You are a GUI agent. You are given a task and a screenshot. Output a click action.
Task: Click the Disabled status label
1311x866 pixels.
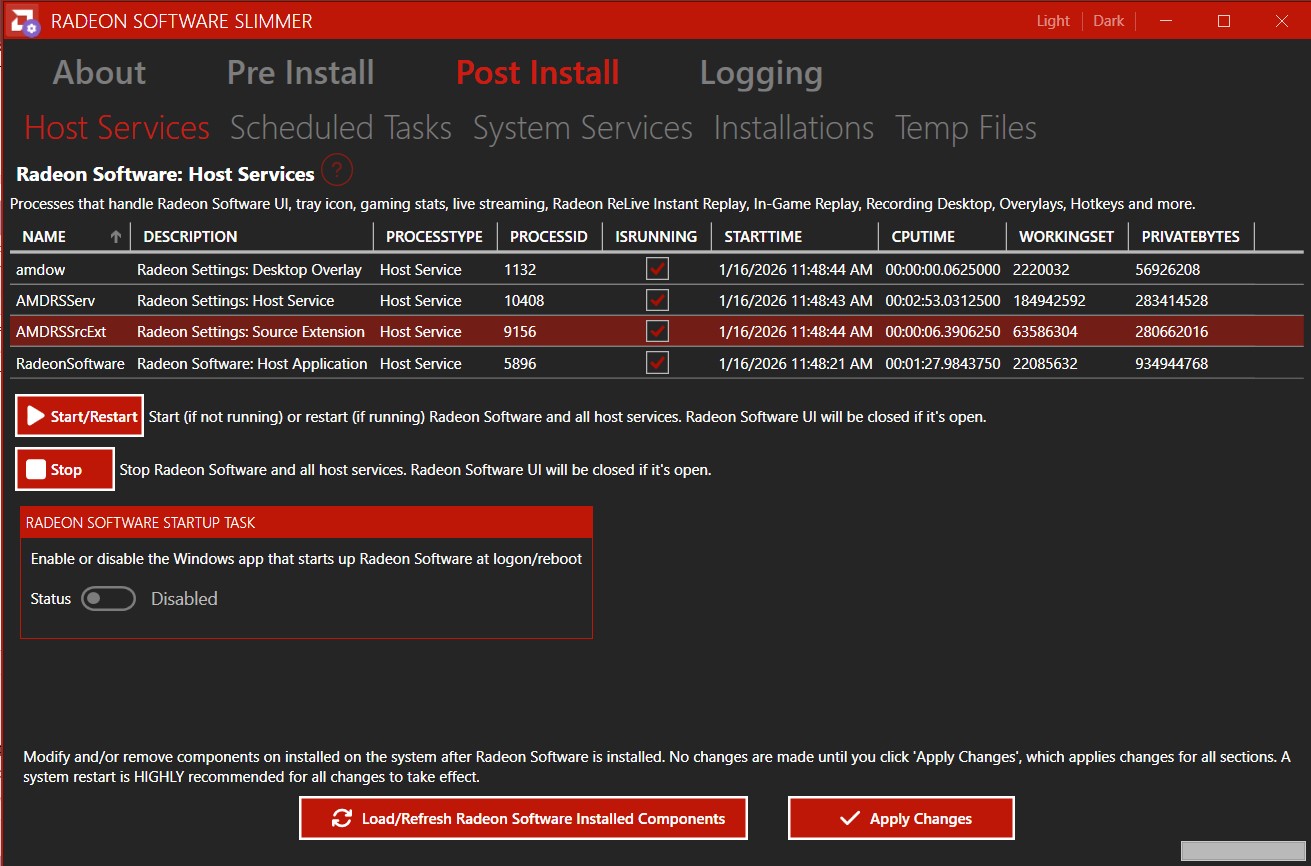click(184, 599)
